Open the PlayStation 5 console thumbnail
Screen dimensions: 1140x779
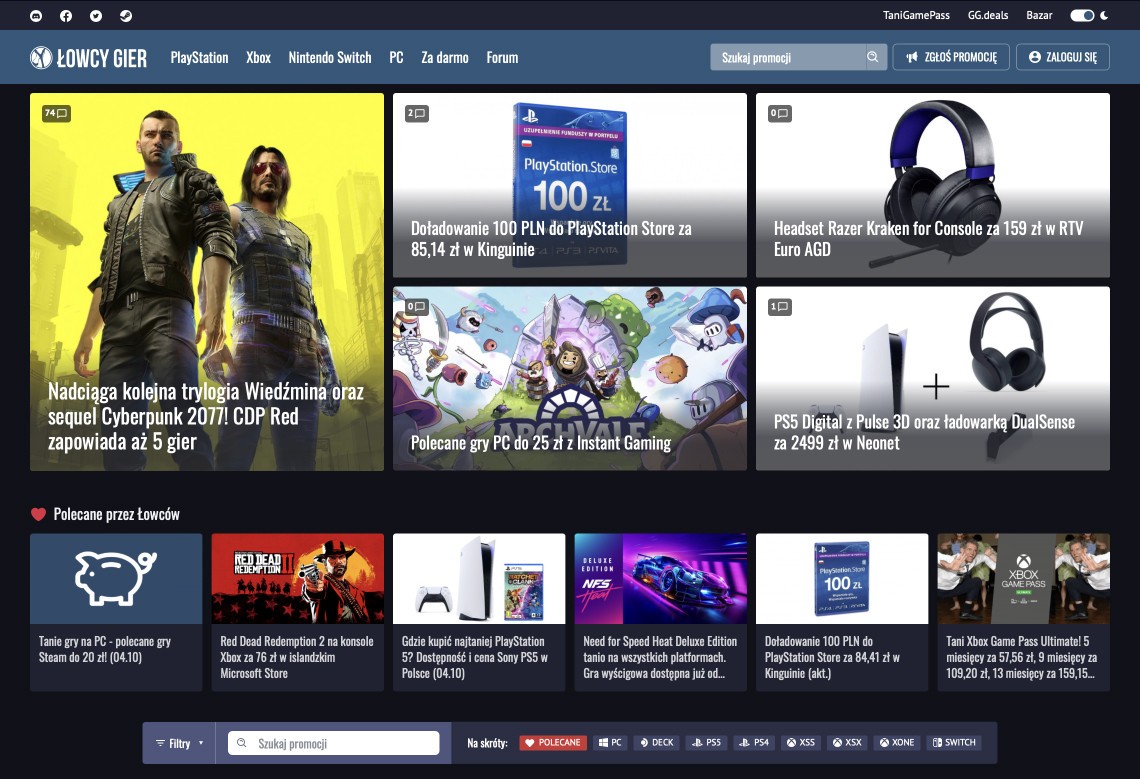[479, 579]
